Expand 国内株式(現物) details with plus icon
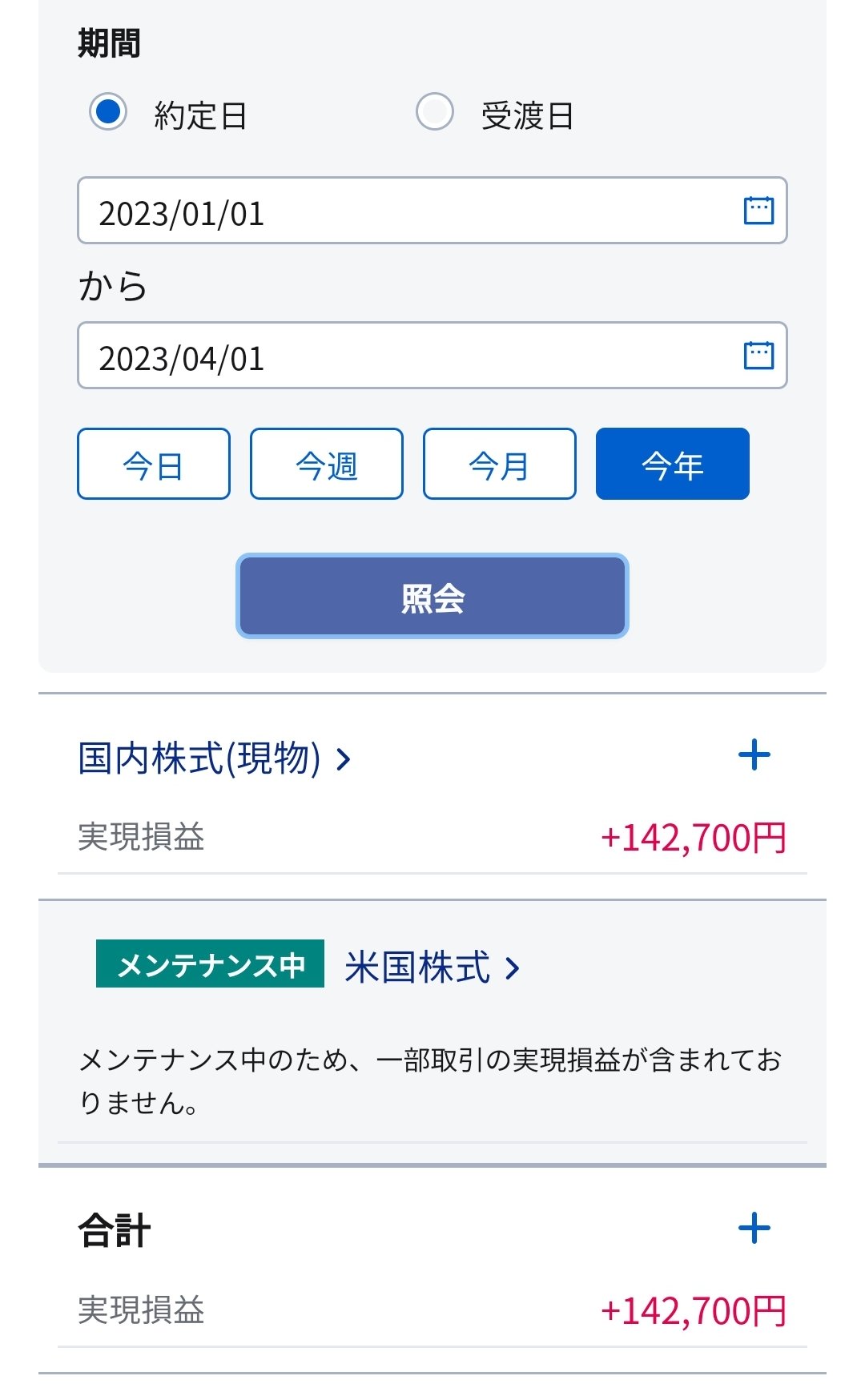This screenshot has height=1400, width=865. tap(754, 755)
